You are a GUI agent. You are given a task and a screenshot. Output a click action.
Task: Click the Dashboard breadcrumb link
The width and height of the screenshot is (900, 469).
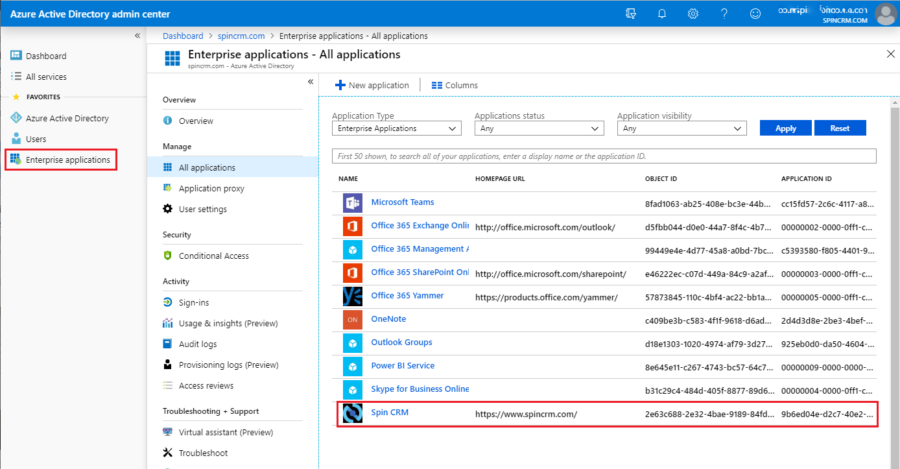tap(183, 36)
